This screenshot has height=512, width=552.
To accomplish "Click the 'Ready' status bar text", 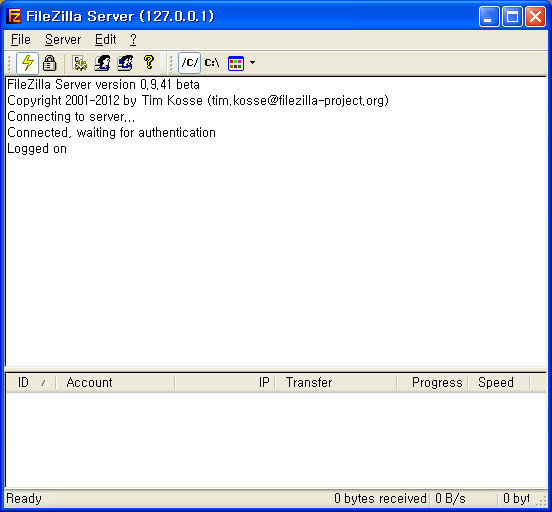I will (24, 499).
